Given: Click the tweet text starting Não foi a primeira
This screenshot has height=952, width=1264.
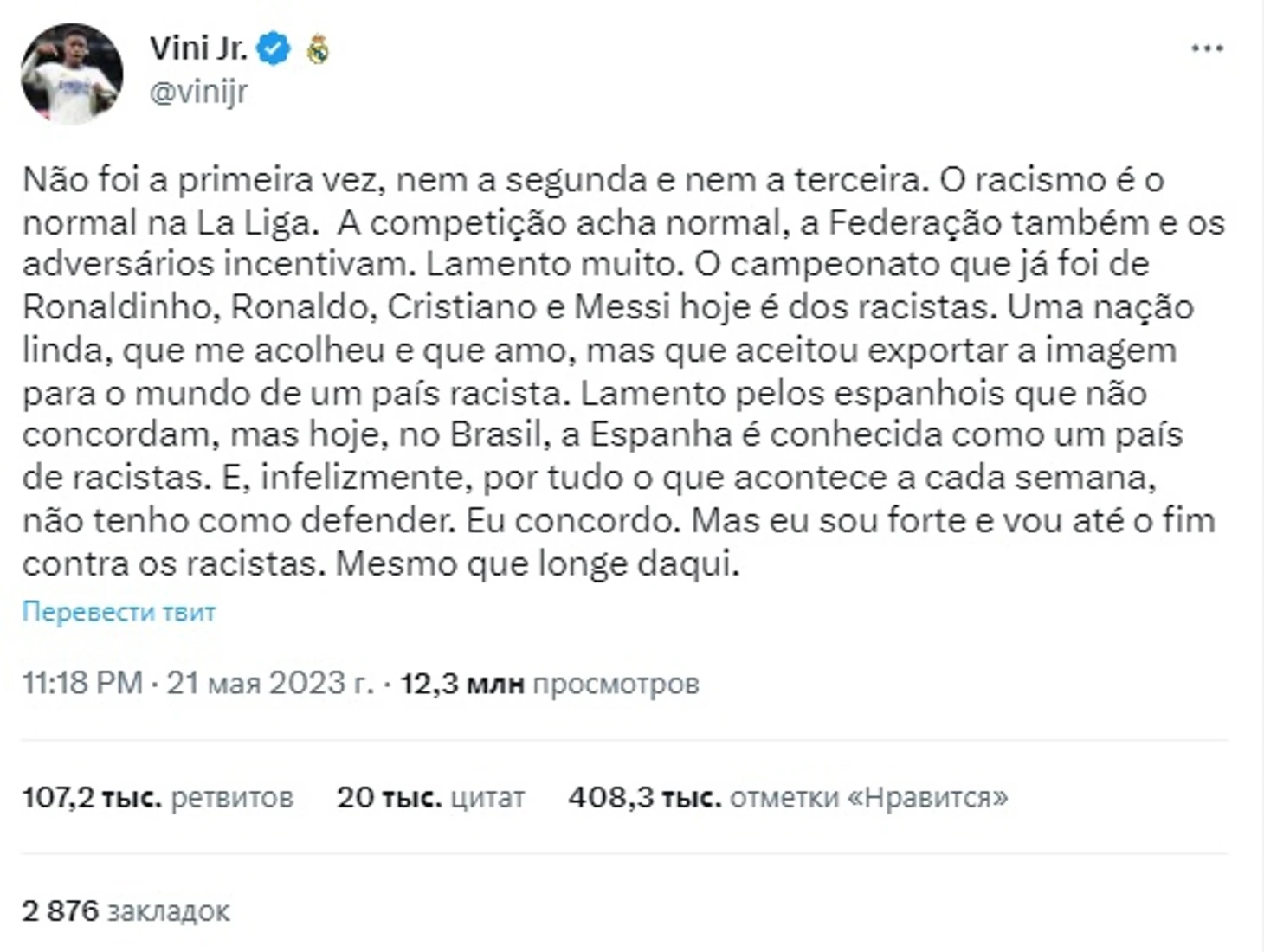Looking at the screenshot, I should tap(623, 371).
